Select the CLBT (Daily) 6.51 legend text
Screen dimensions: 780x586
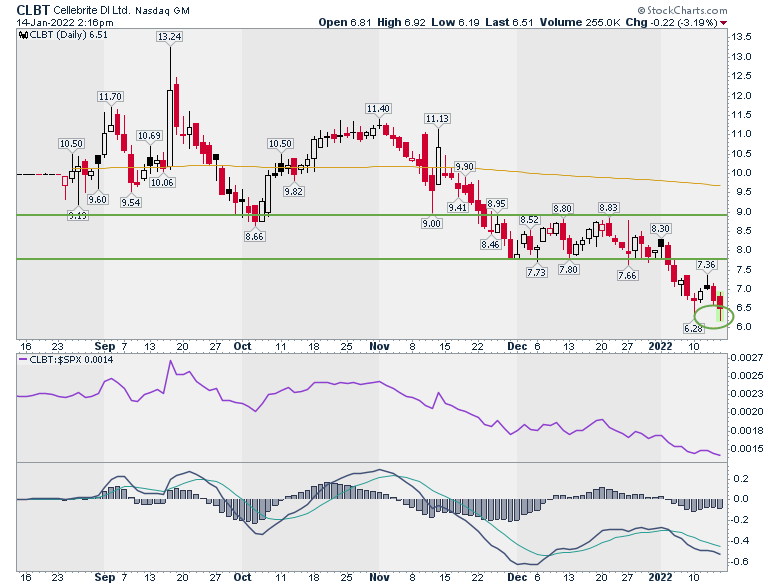click(x=68, y=35)
